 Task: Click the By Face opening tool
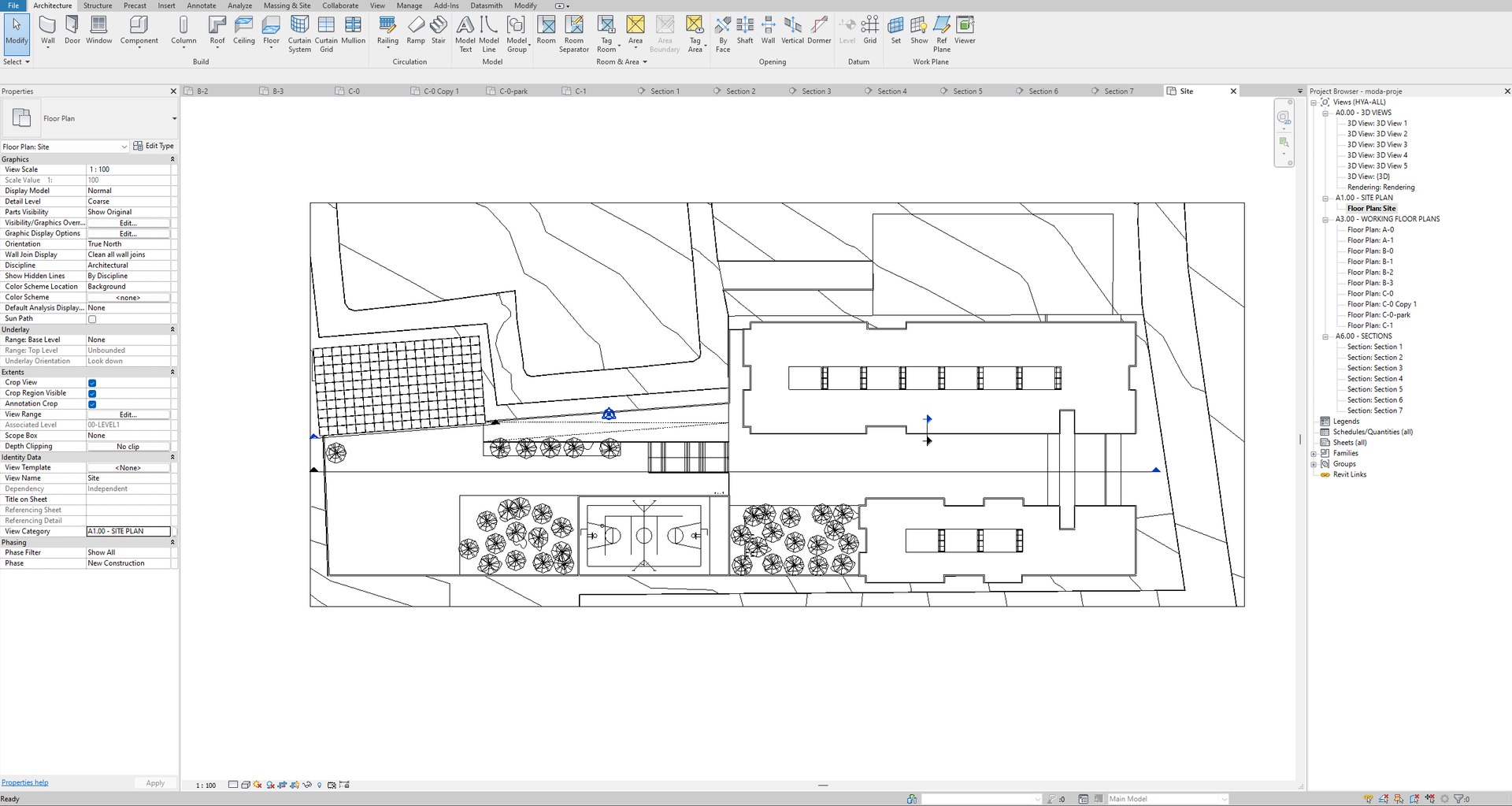[x=723, y=34]
